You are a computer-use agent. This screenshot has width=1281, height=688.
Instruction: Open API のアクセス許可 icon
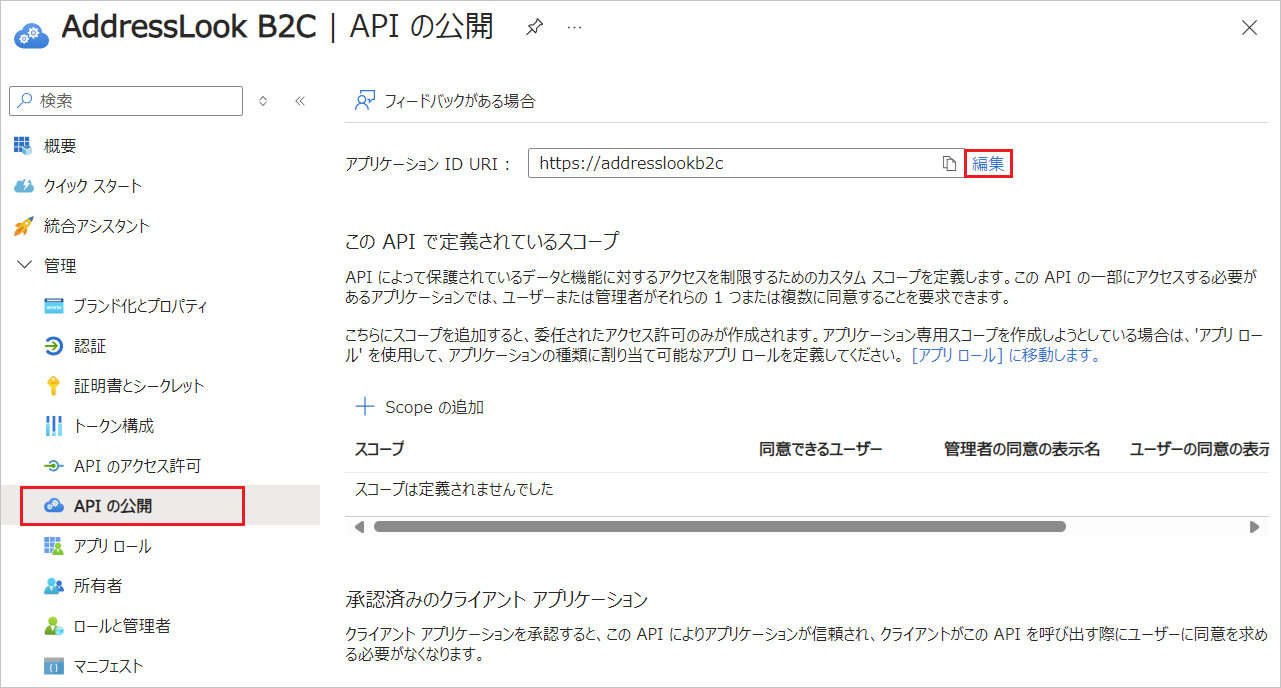[x=54, y=466]
